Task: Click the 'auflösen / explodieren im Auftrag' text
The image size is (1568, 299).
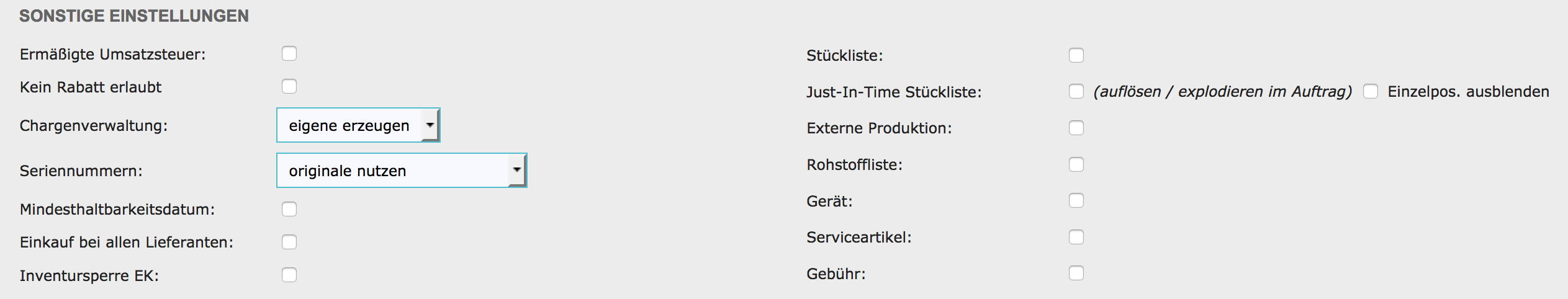Action: (x=1222, y=92)
